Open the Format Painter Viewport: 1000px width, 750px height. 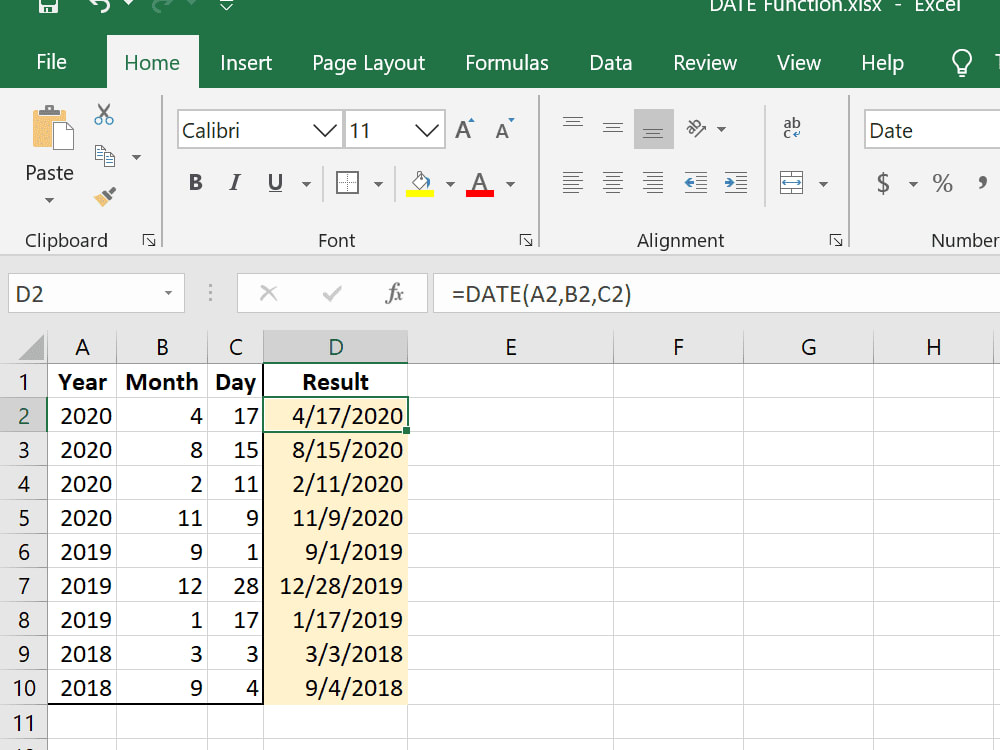pyautogui.click(x=103, y=197)
